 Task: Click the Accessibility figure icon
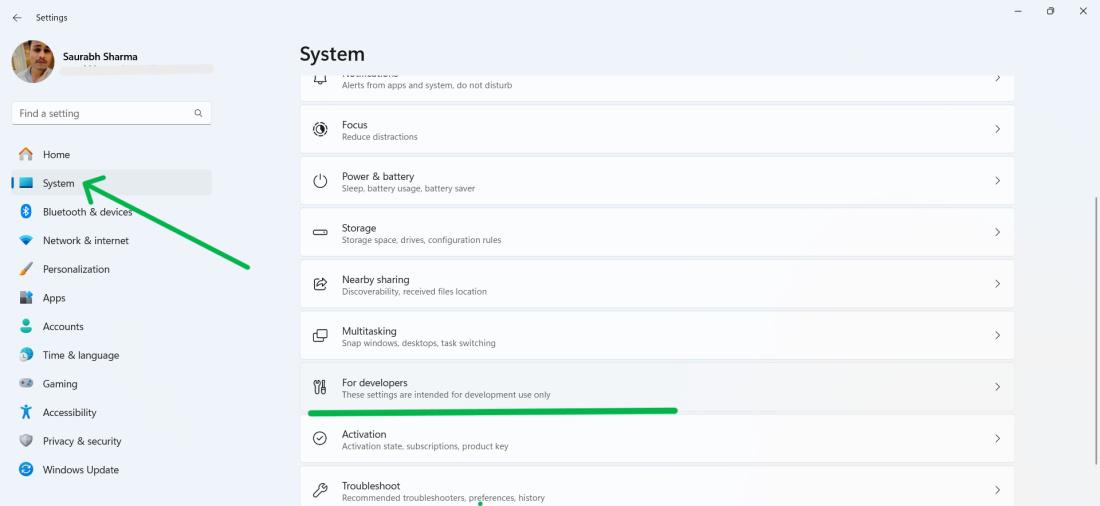click(x=26, y=412)
